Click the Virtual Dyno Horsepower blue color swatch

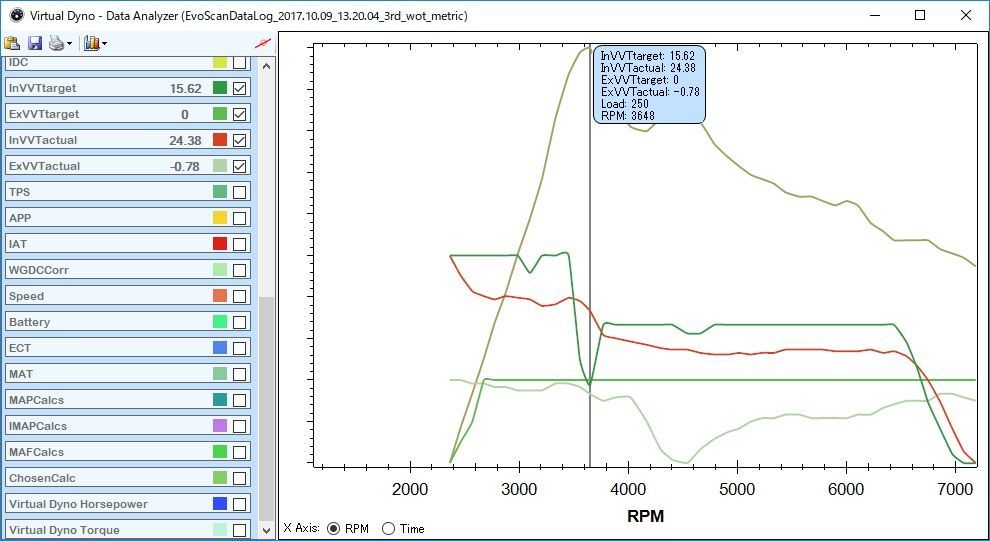pyautogui.click(x=220, y=504)
